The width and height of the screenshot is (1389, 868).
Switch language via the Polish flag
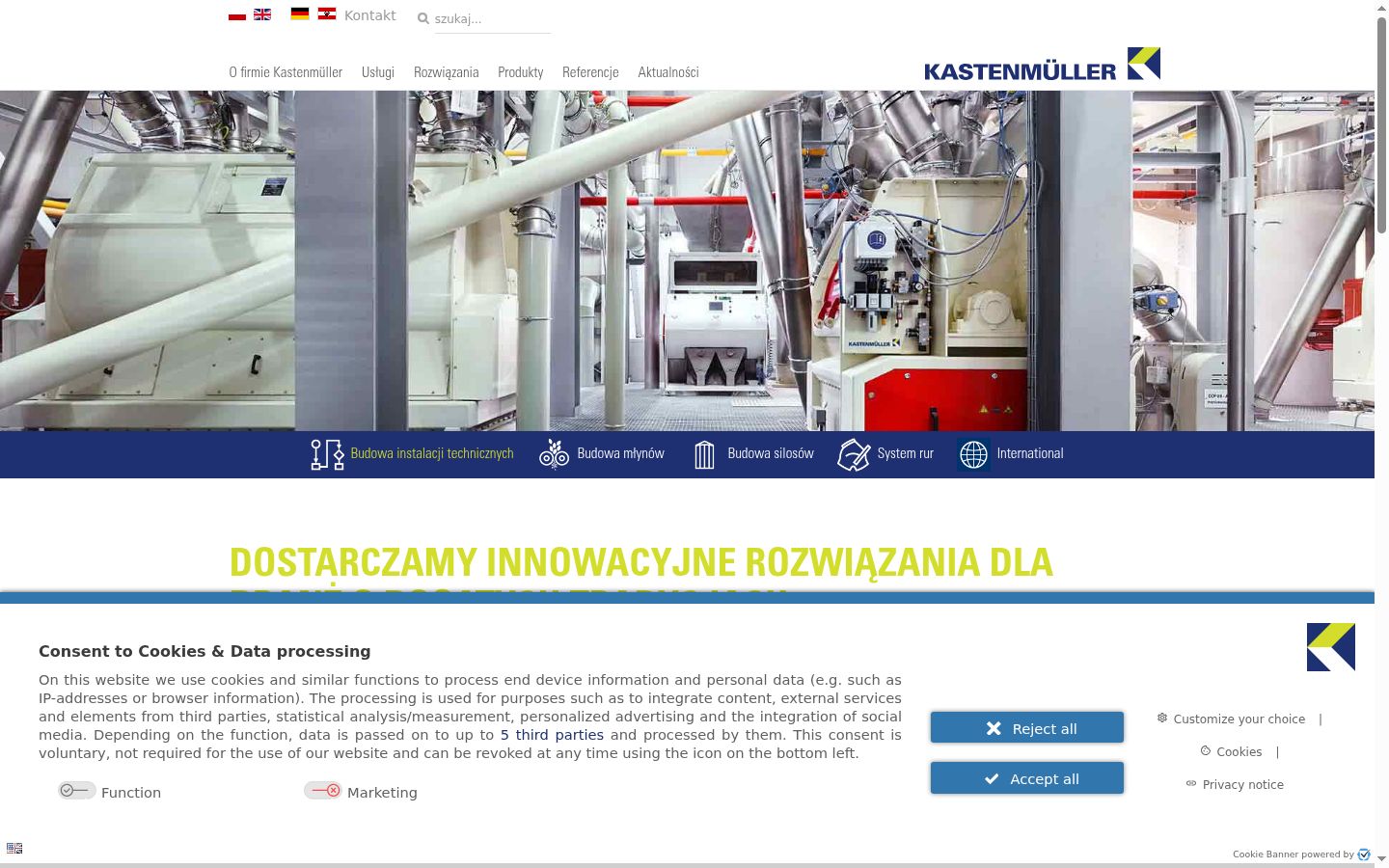coord(237,14)
